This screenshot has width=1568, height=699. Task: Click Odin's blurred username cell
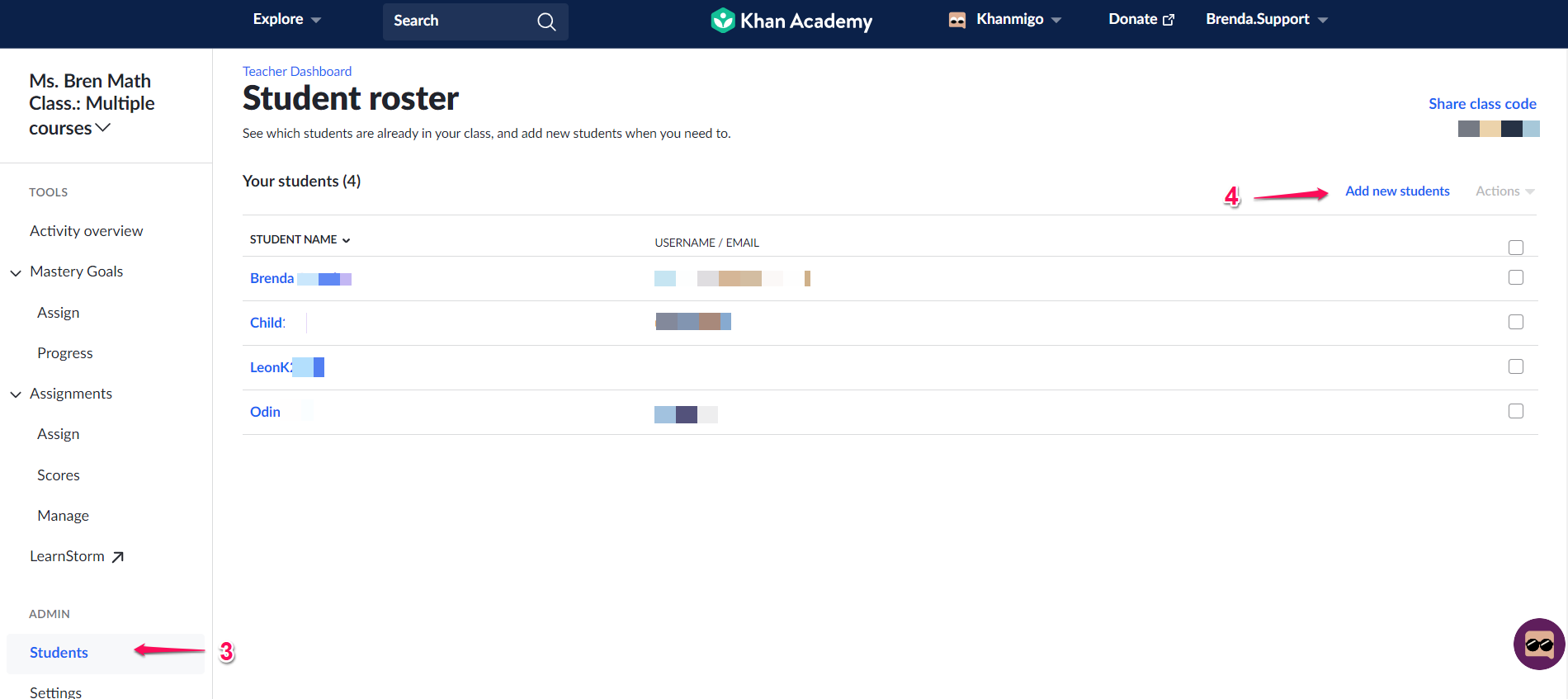(x=686, y=414)
